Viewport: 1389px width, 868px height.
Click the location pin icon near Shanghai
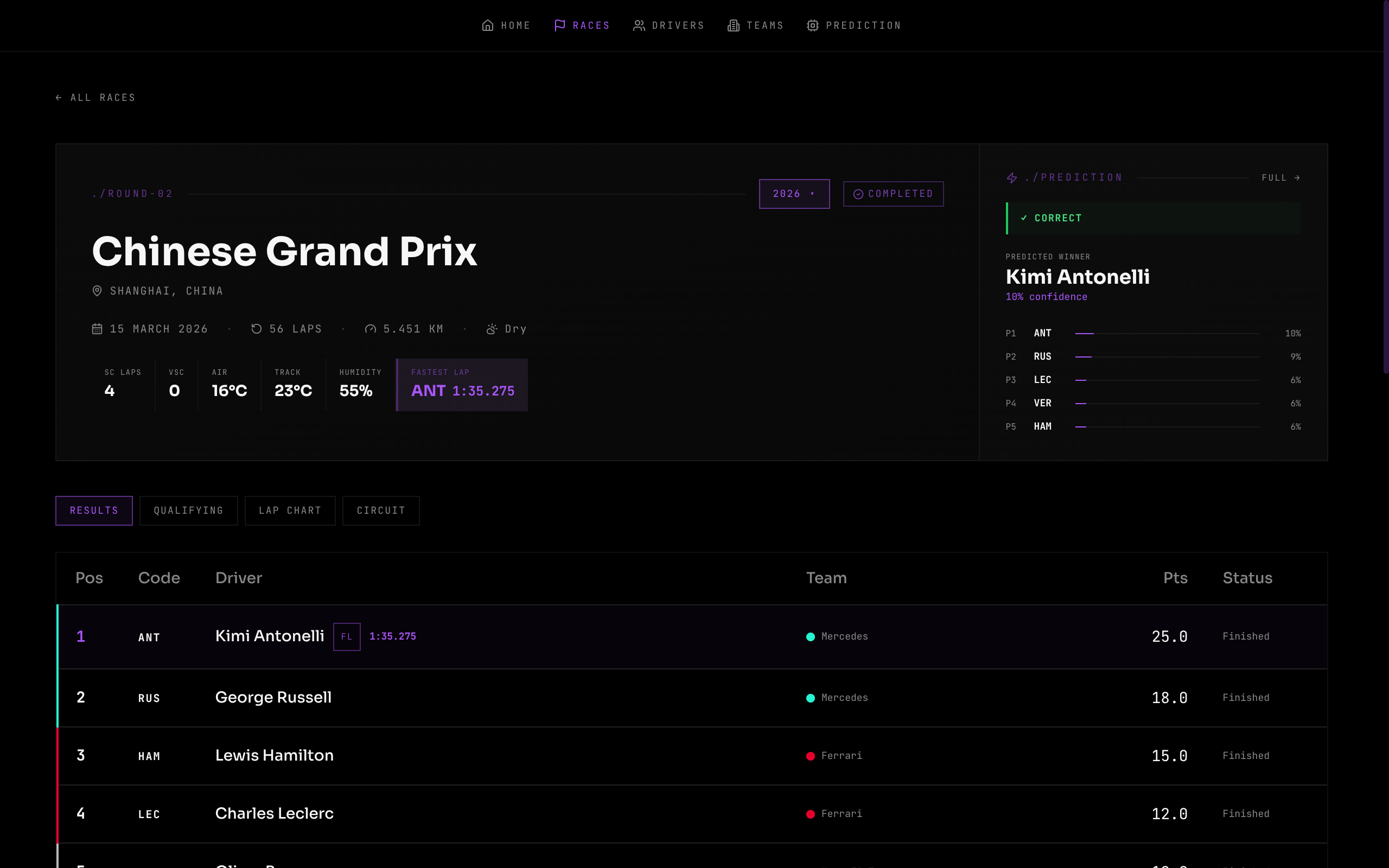click(x=97, y=291)
